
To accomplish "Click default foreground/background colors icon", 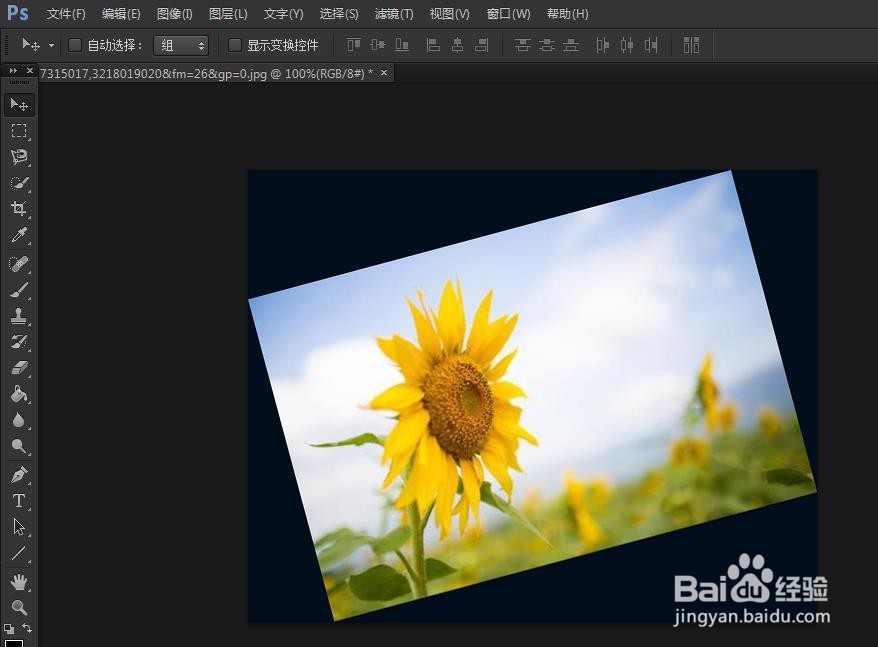I will [9, 629].
